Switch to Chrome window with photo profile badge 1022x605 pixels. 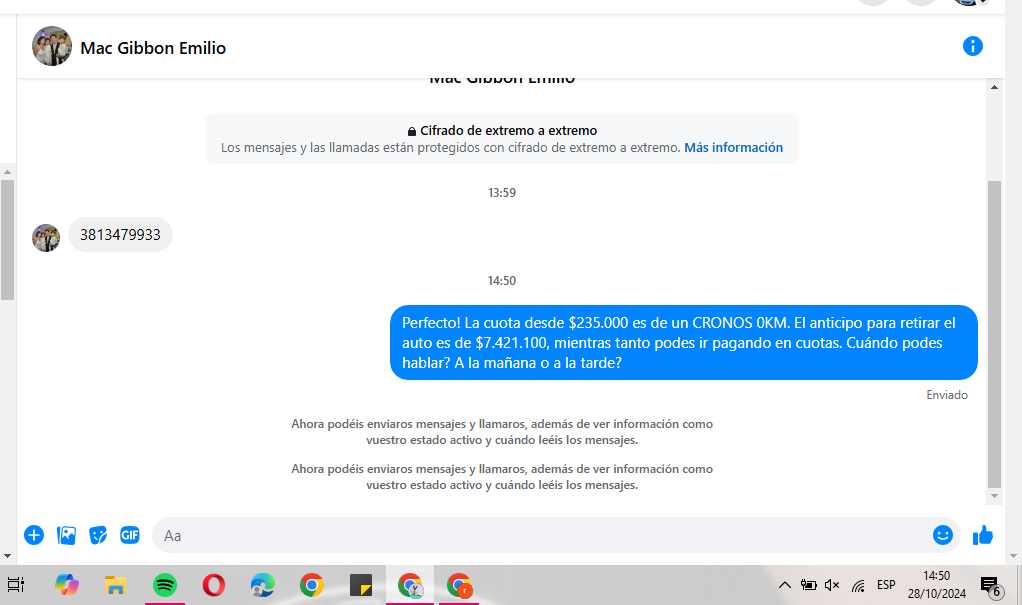coord(410,585)
